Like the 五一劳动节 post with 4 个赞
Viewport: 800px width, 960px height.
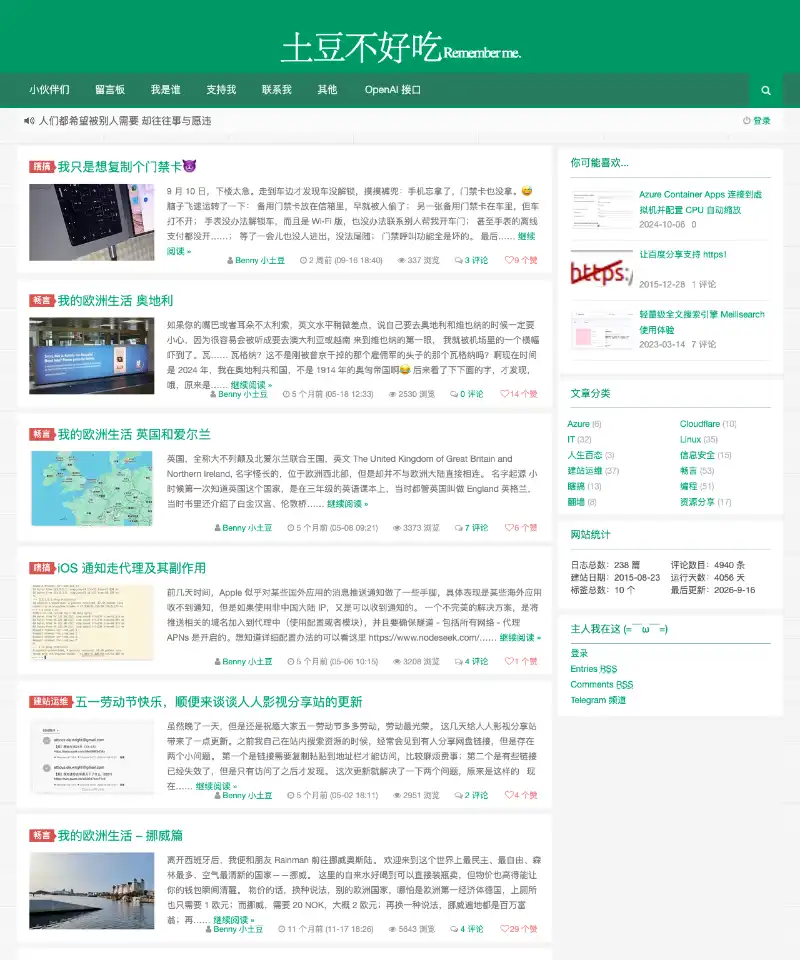[521, 795]
